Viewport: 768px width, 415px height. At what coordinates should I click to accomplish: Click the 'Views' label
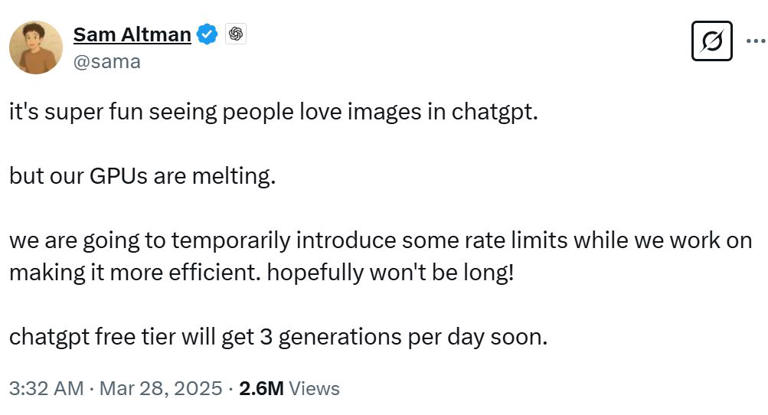click(x=313, y=388)
